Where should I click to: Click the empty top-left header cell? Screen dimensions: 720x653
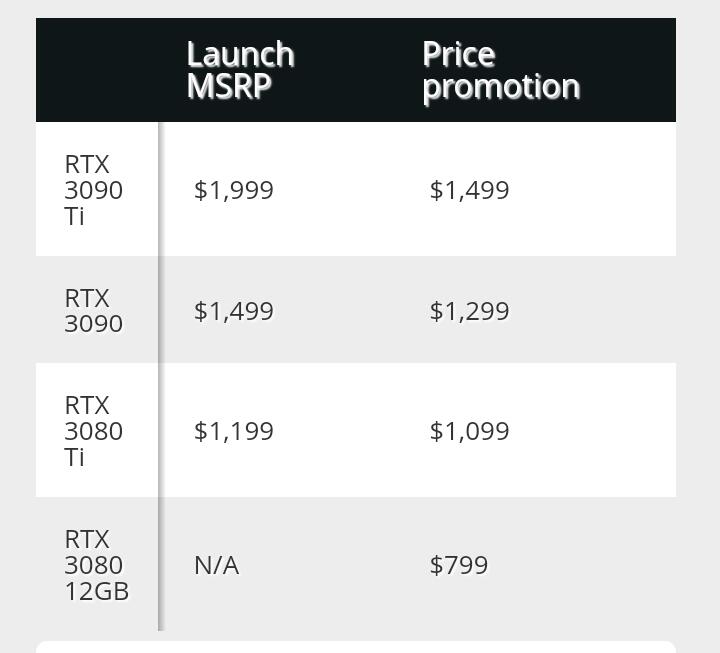tap(97, 70)
